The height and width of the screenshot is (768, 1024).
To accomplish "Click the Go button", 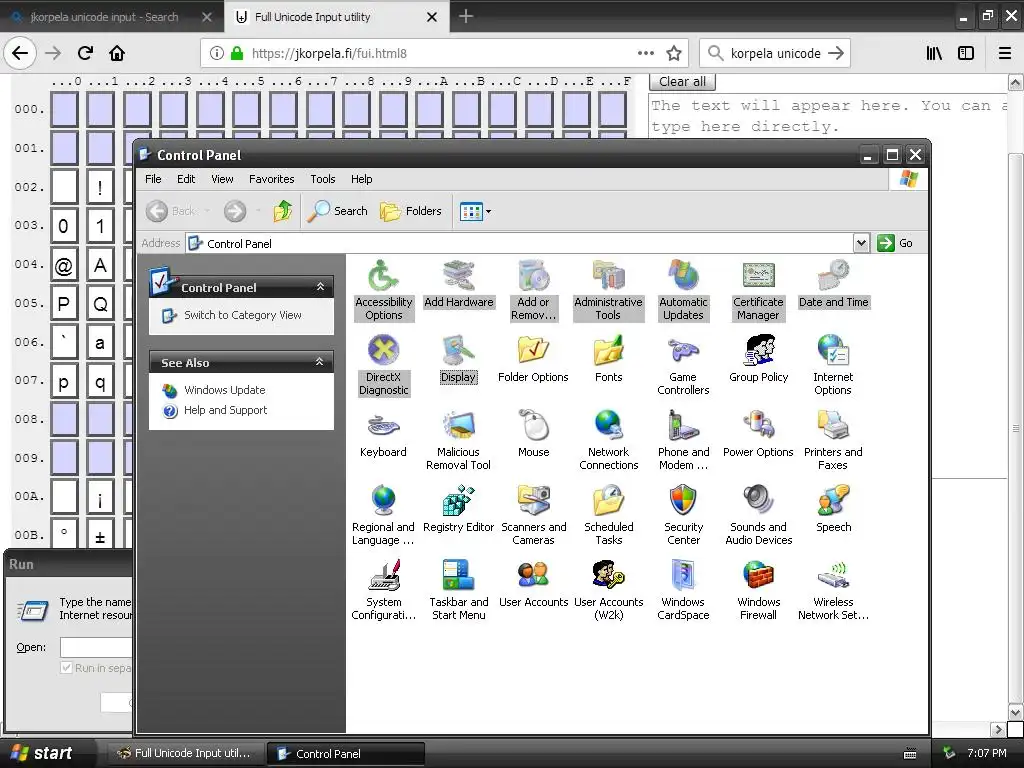I will [896, 243].
